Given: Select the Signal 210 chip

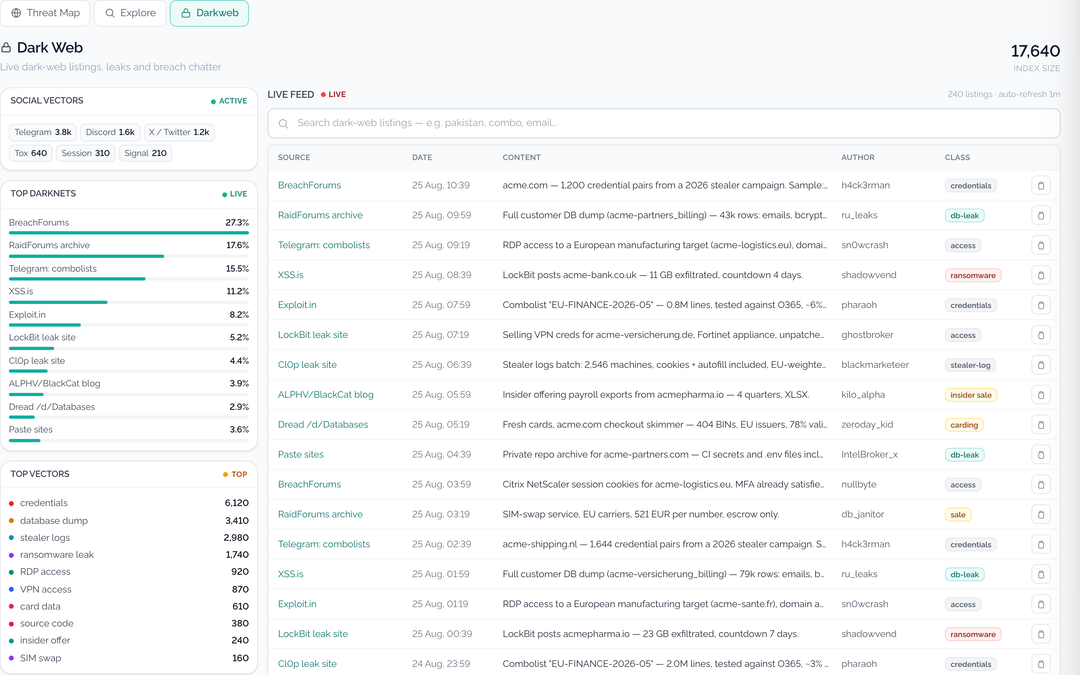Looking at the screenshot, I should [145, 153].
